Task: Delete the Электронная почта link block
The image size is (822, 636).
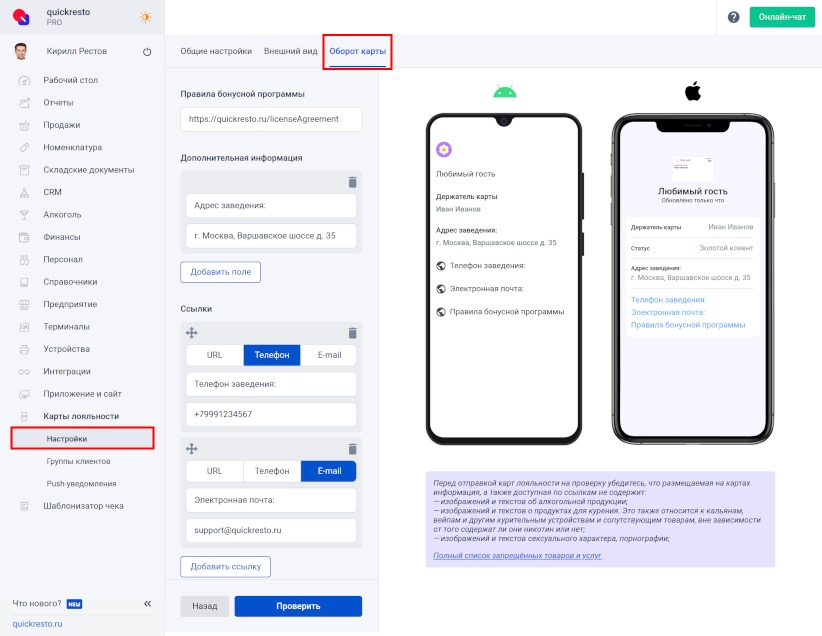Action: [x=353, y=449]
